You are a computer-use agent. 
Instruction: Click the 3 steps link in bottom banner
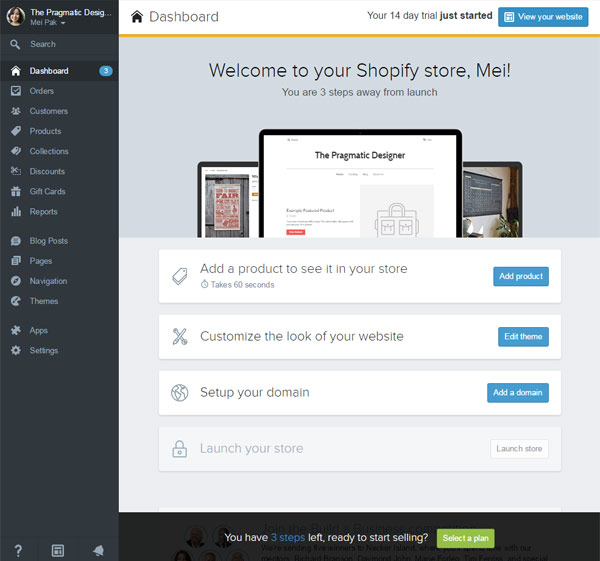[288, 538]
